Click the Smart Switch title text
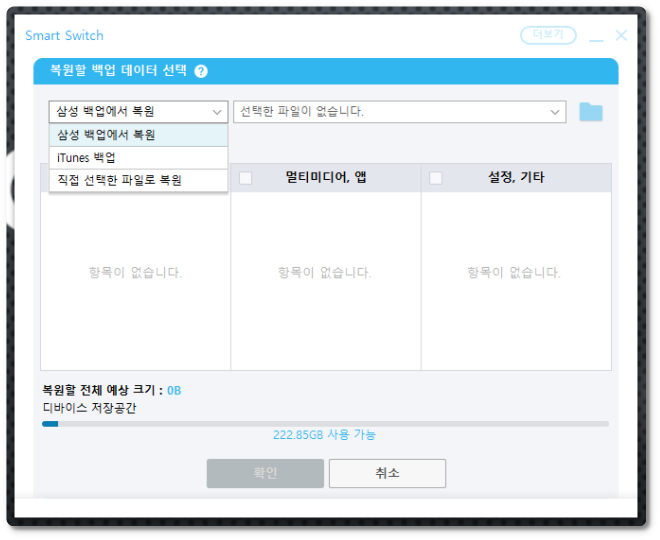This screenshot has width=660, height=540. click(x=64, y=36)
